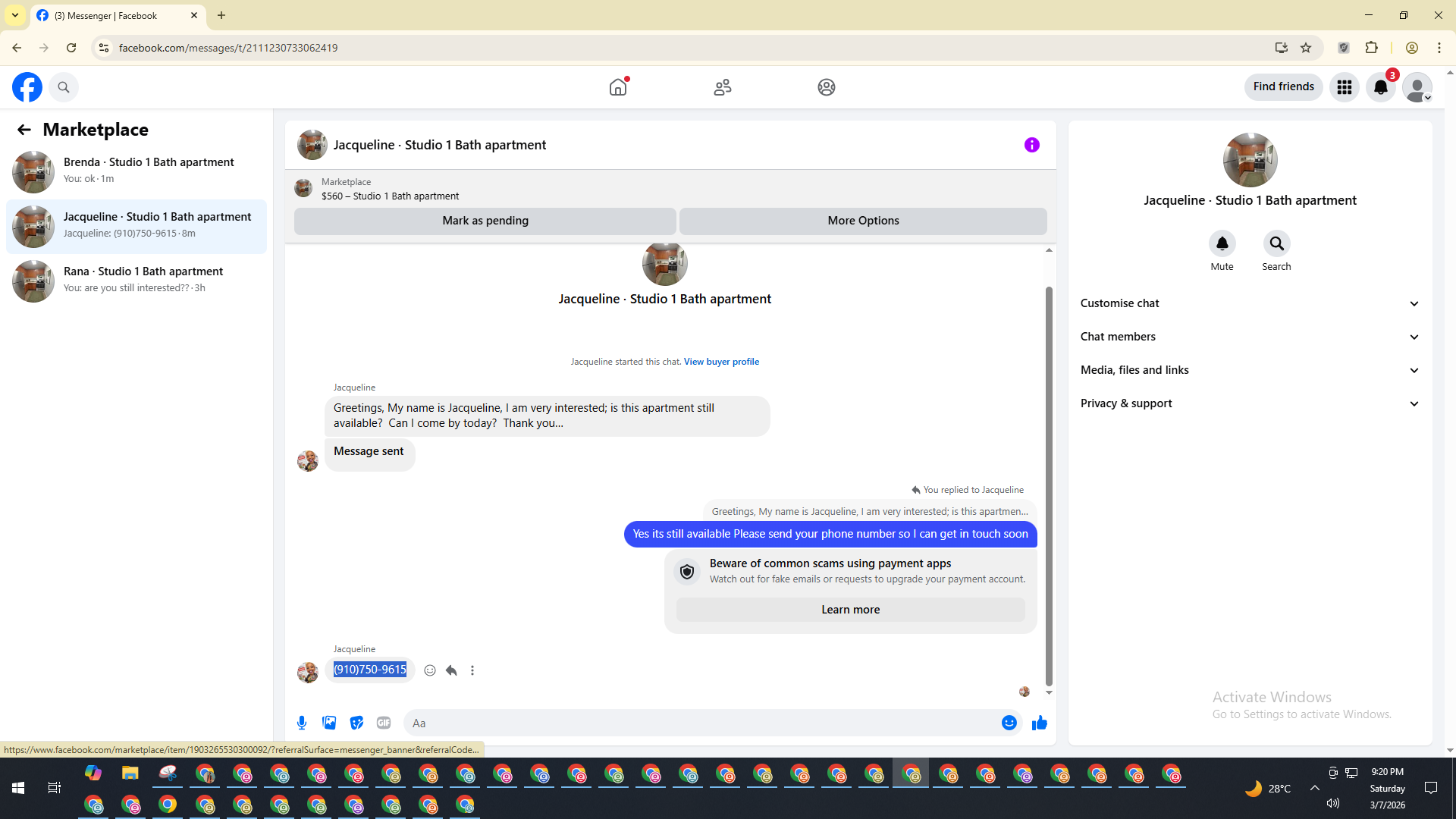The image size is (1456, 819).
Task: Open the Windows Start menu
Action: [x=18, y=789]
